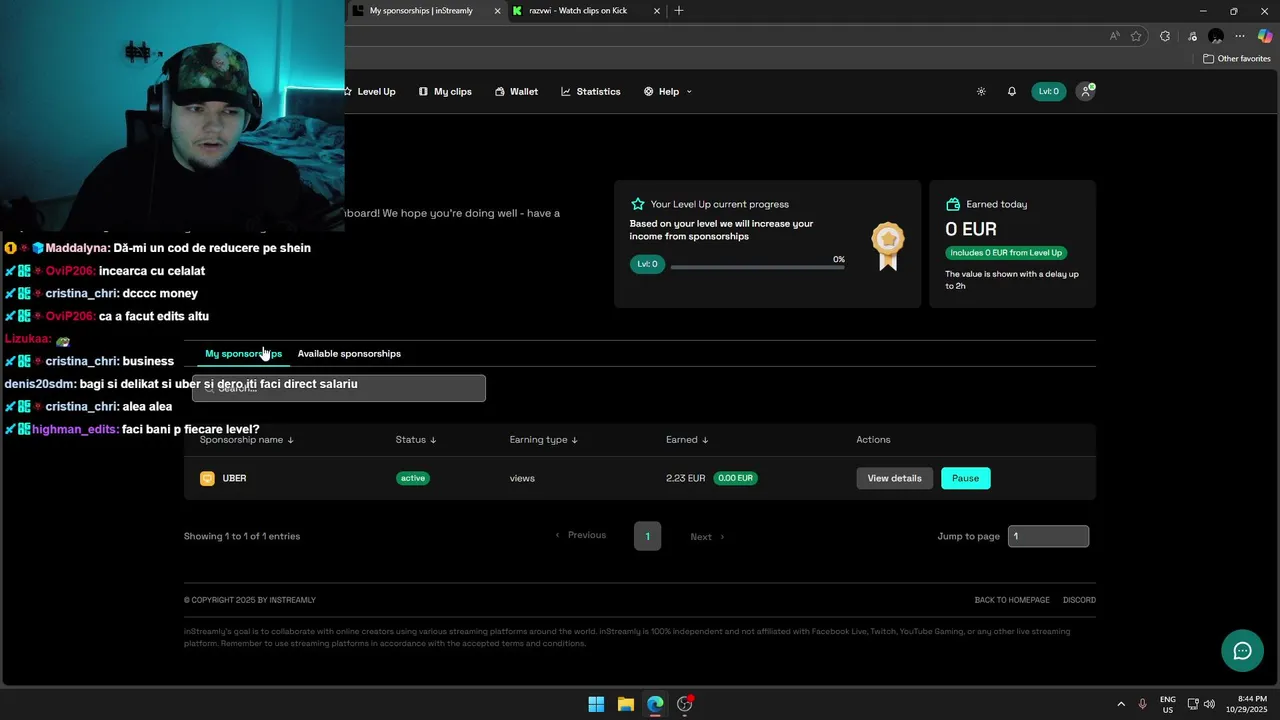Click the Level Up star icon

[x=637, y=204]
